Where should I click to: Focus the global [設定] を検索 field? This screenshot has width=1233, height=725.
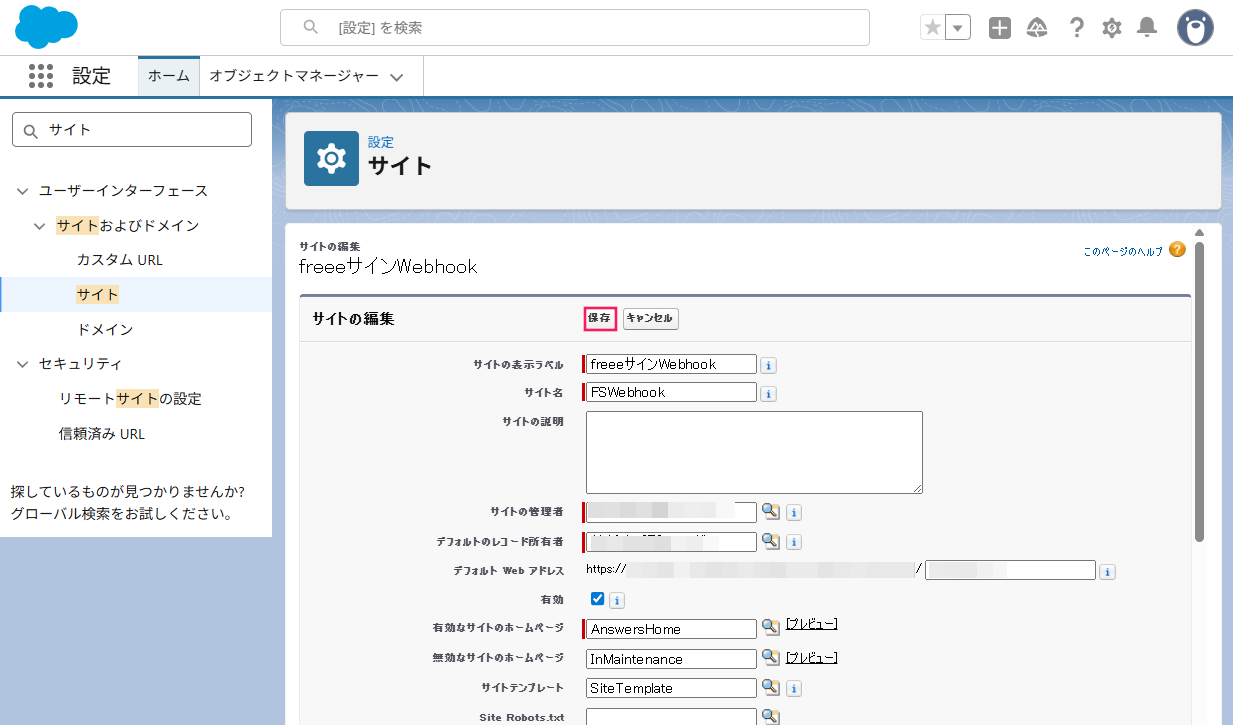coord(575,28)
